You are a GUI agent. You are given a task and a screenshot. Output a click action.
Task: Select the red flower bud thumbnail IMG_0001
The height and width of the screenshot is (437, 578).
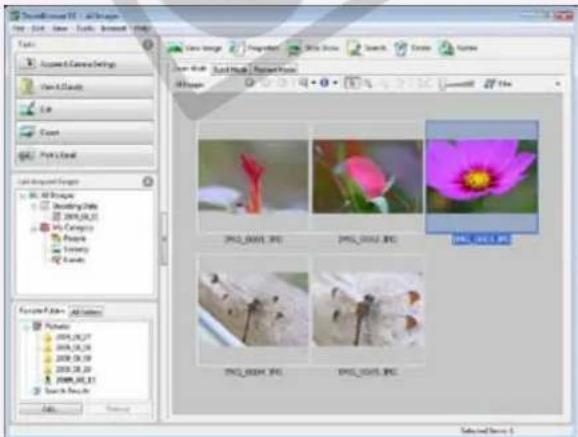[x=253, y=176]
